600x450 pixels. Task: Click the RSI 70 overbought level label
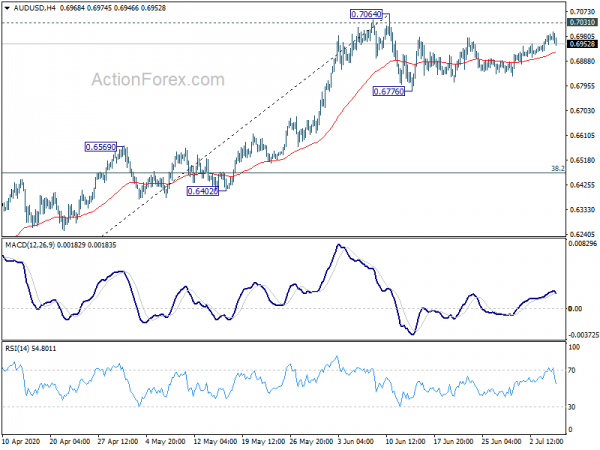click(572, 371)
